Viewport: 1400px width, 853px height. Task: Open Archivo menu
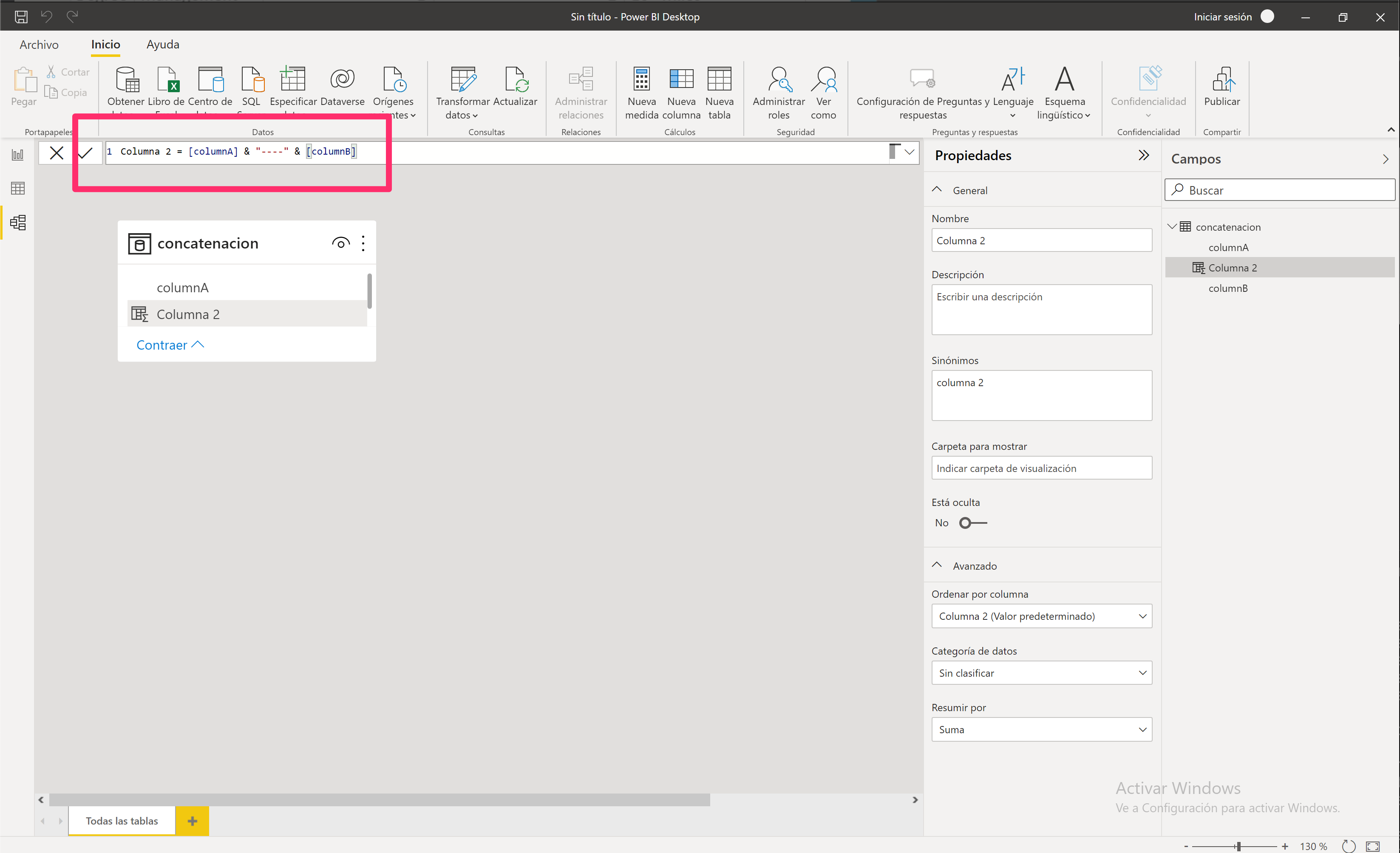pyautogui.click(x=39, y=44)
